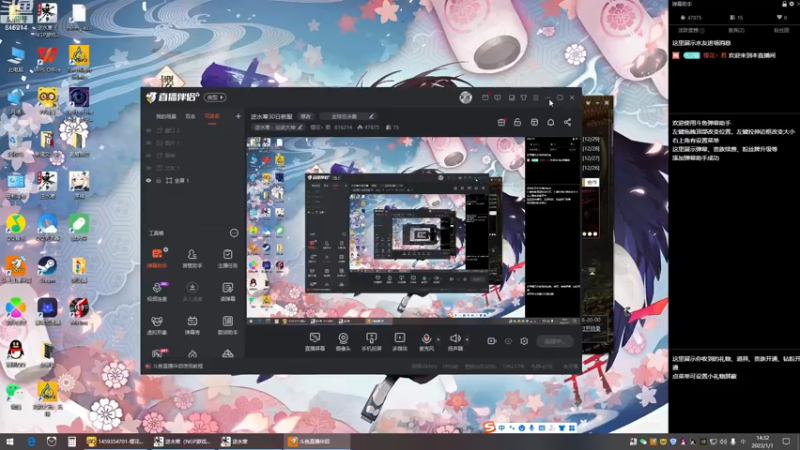Open the 贵宾(2) tab in the 弹幕助手 panel
Image resolution: width=800 pixels, height=450 pixels.
tap(736, 31)
